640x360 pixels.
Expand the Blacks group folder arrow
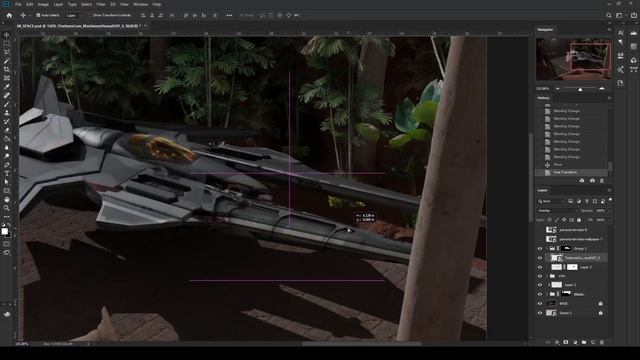tap(547, 294)
